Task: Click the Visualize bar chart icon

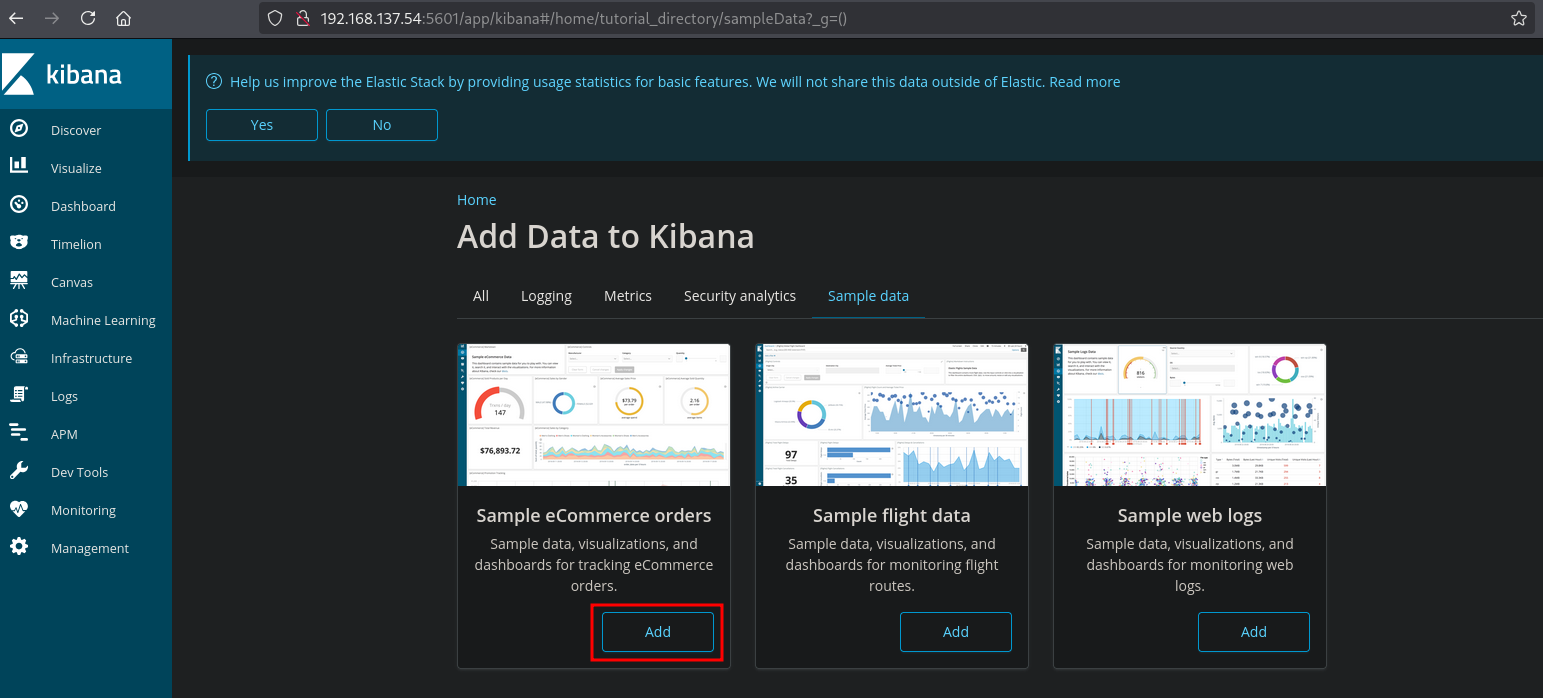Action: pos(18,167)
